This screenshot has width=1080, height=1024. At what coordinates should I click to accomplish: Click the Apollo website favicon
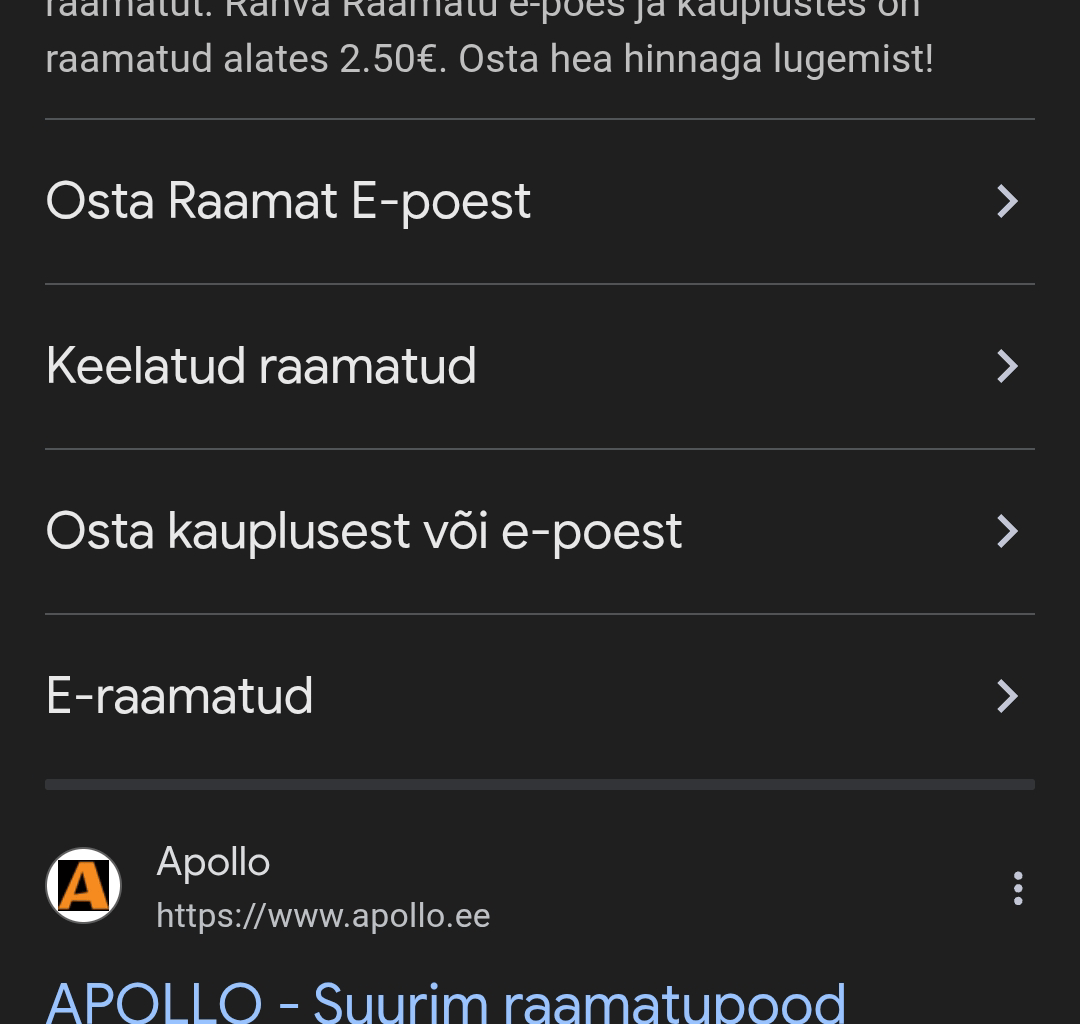(83, 884)
